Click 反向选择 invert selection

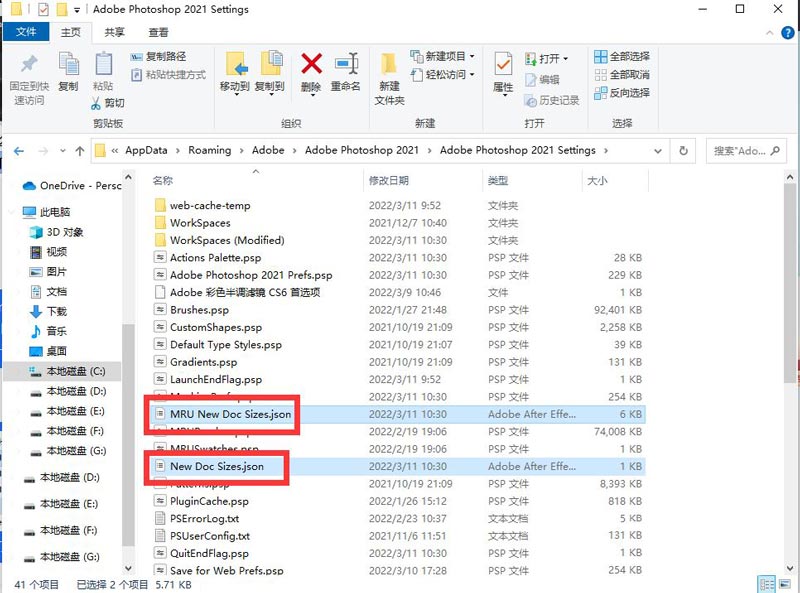coord(622,93)
